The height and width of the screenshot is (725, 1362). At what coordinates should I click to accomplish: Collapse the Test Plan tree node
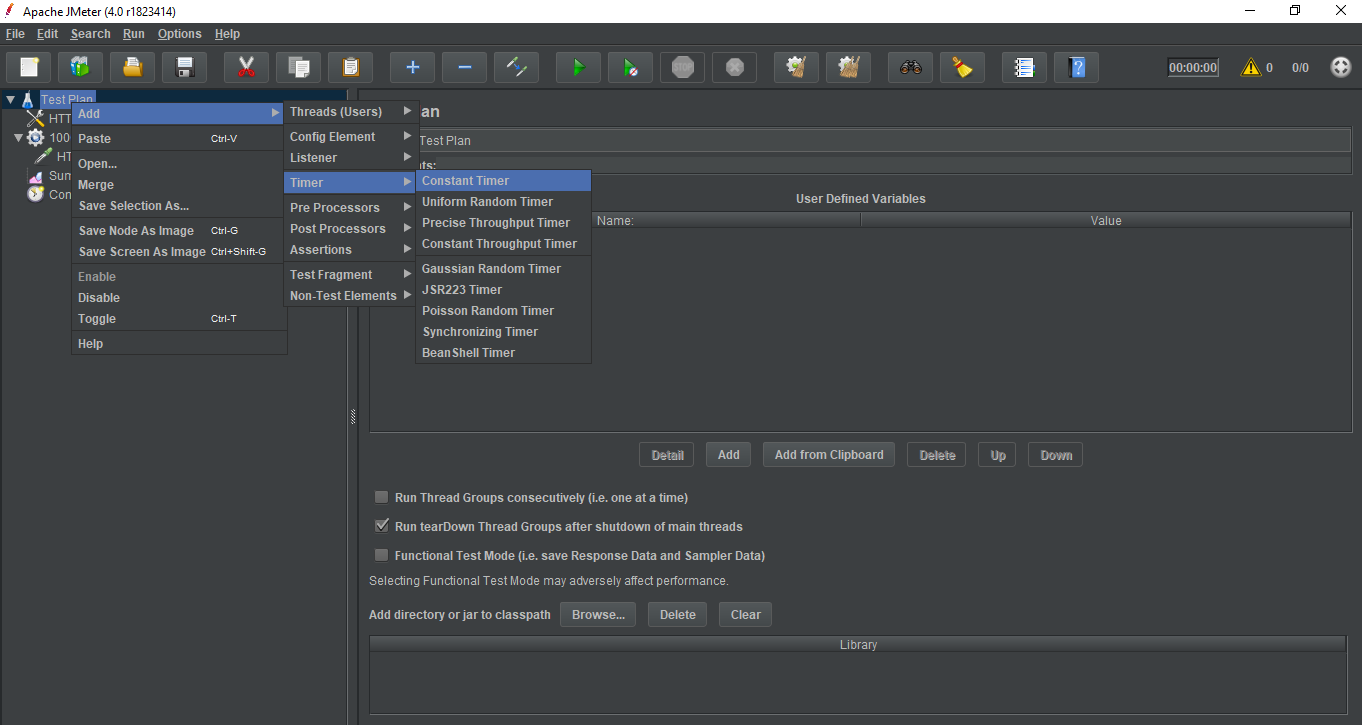click(10, 100)
